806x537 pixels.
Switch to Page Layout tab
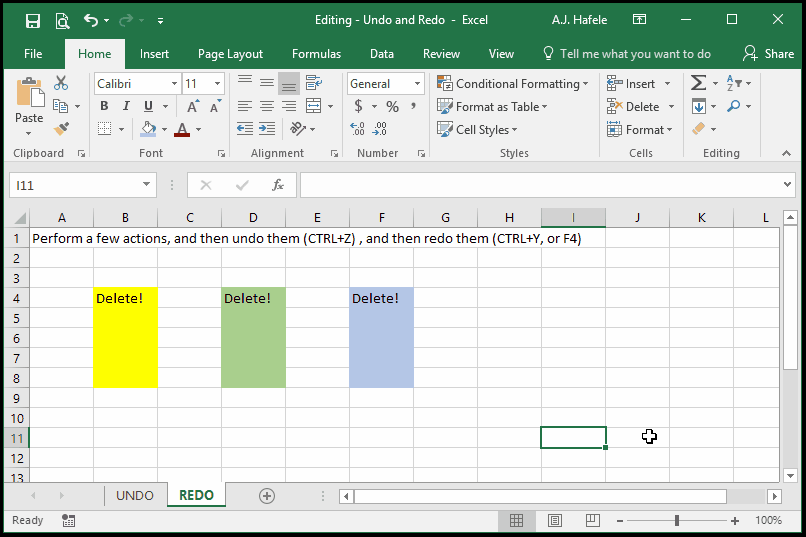click(230, 54)
